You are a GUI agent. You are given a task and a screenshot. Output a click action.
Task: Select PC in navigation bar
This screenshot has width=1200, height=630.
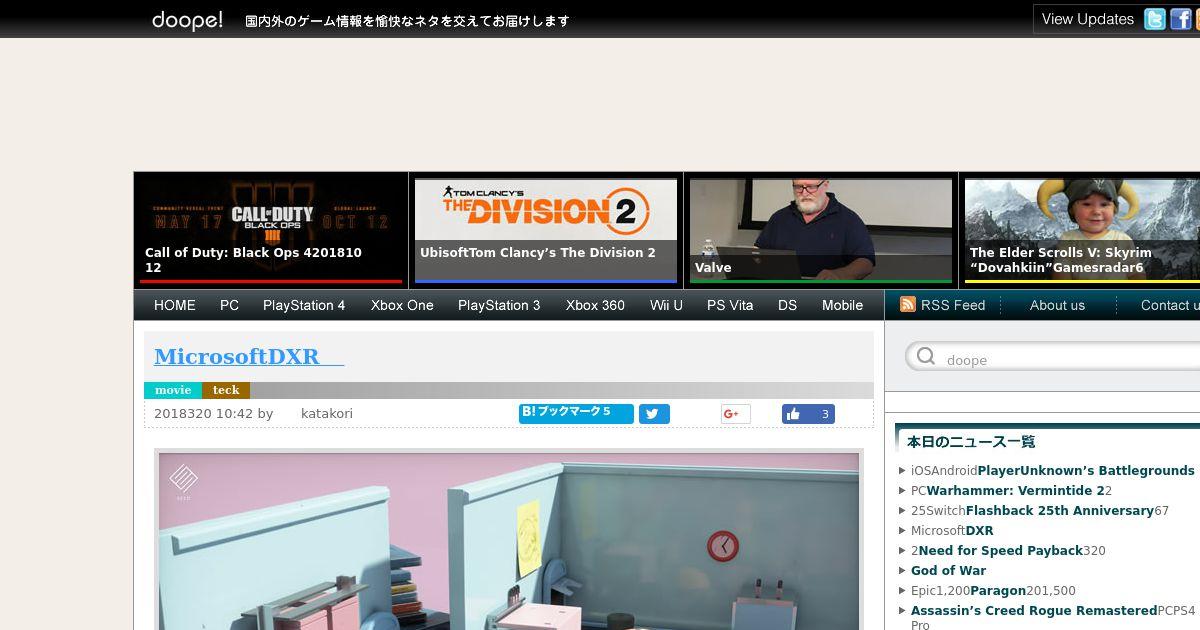click(229, 305)
